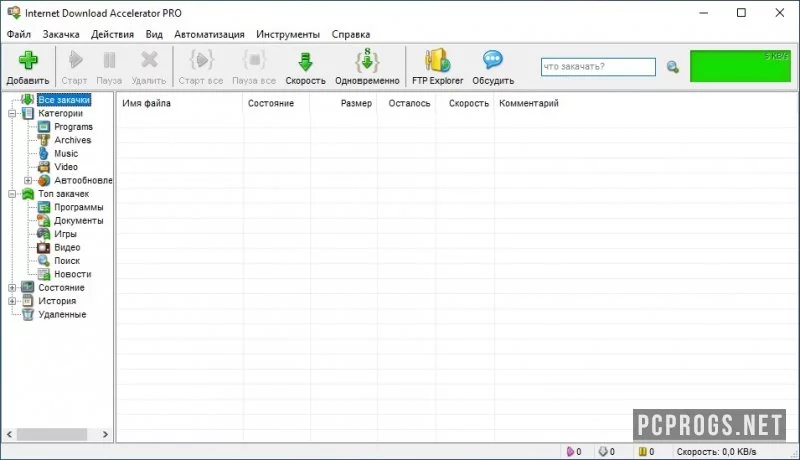Click the pink status bar downloads counter
The height and width of the screenshot is (460, 800).
tap(574, 451)
